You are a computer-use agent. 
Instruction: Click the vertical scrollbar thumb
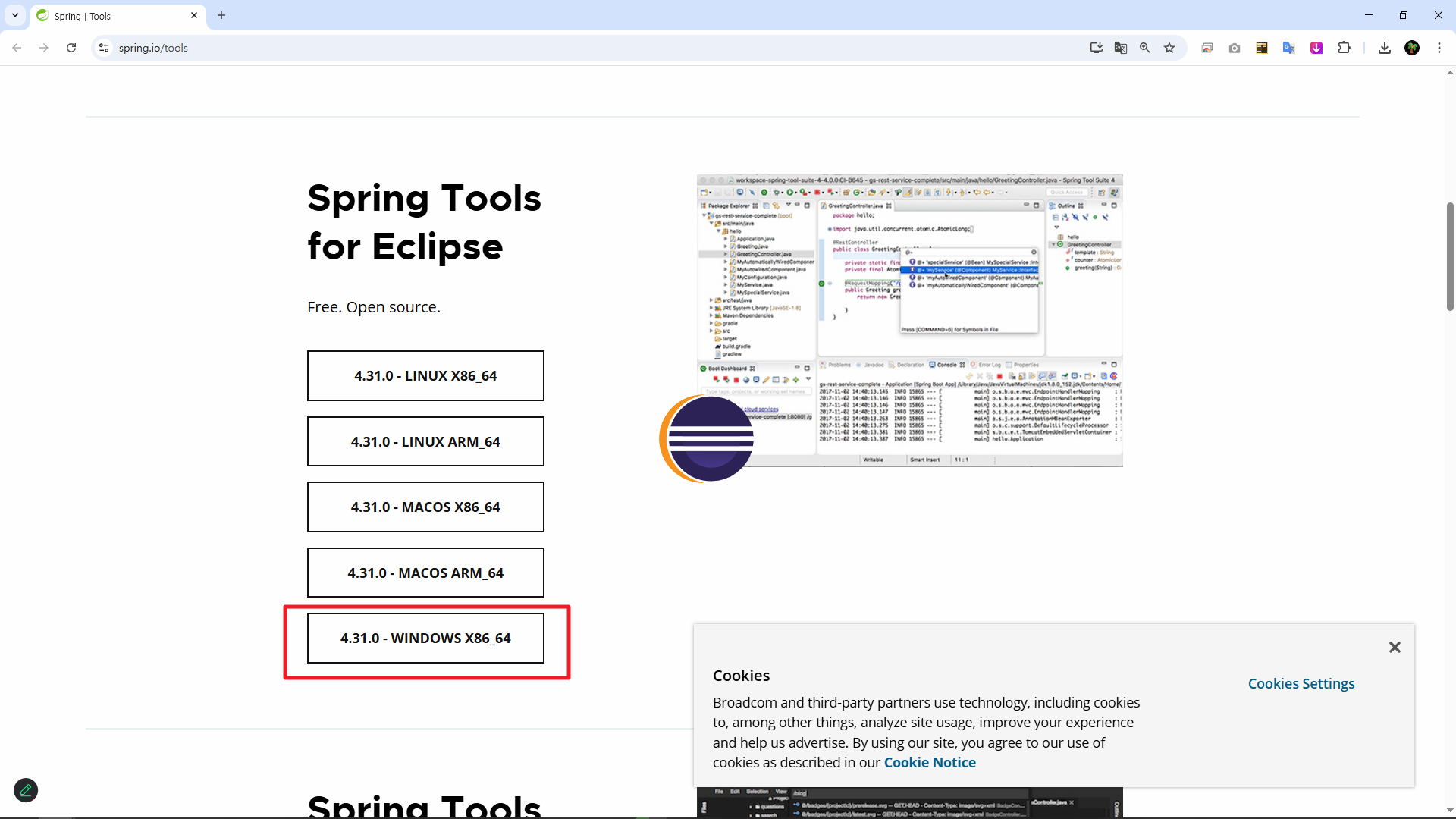1450,256
